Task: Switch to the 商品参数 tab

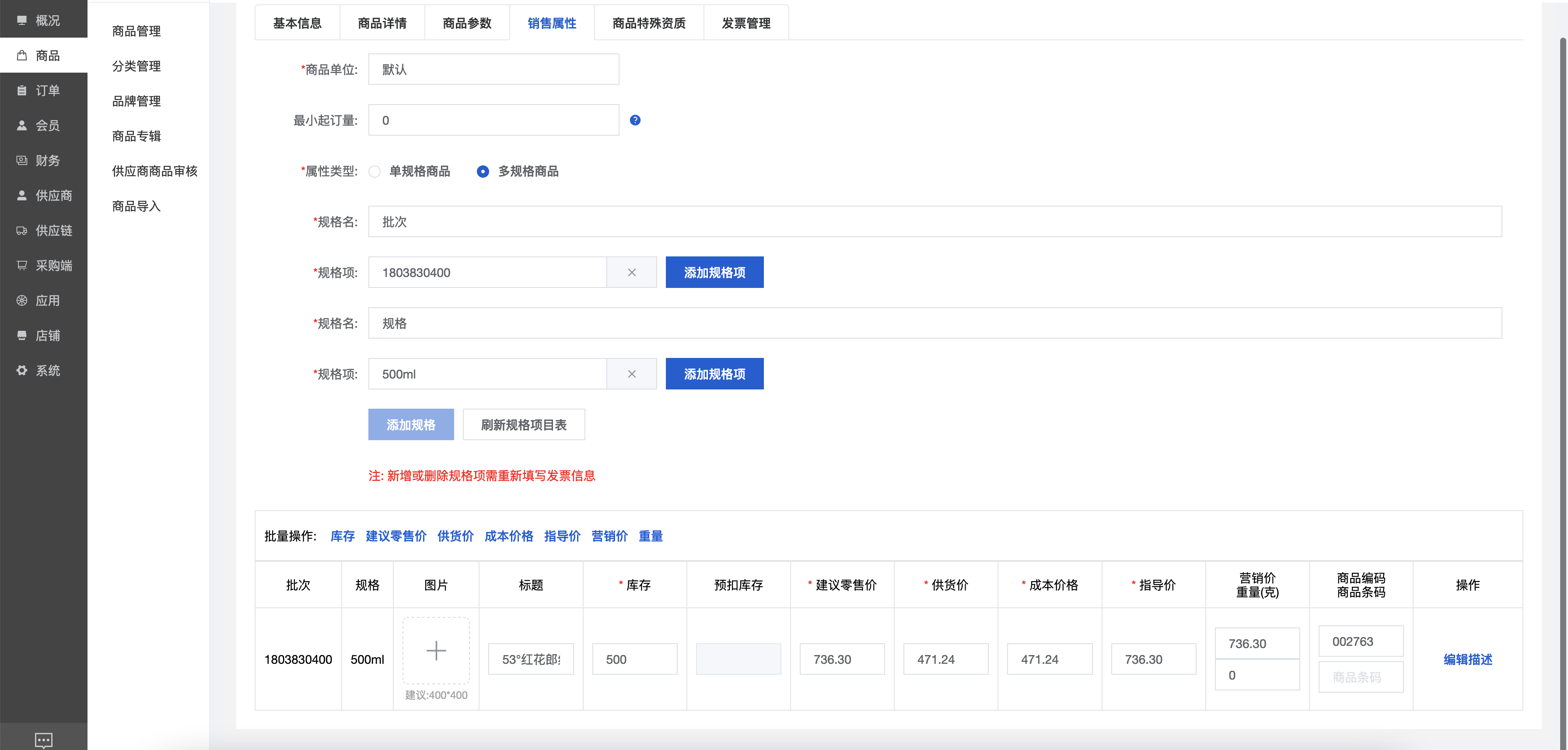Action: (467, 23)
